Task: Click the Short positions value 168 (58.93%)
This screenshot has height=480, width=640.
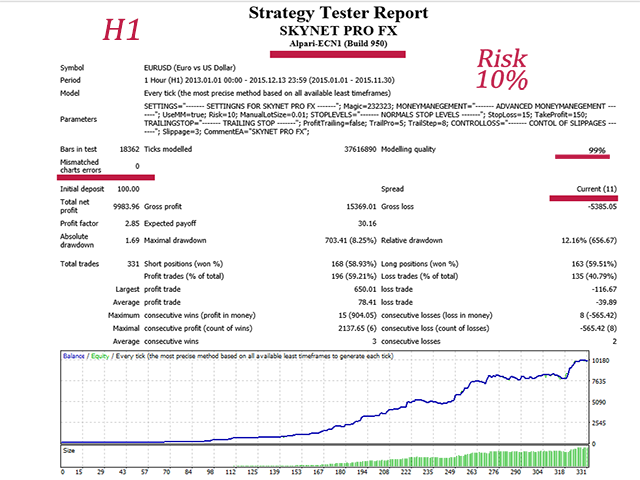Action: [x=353, y=264]
